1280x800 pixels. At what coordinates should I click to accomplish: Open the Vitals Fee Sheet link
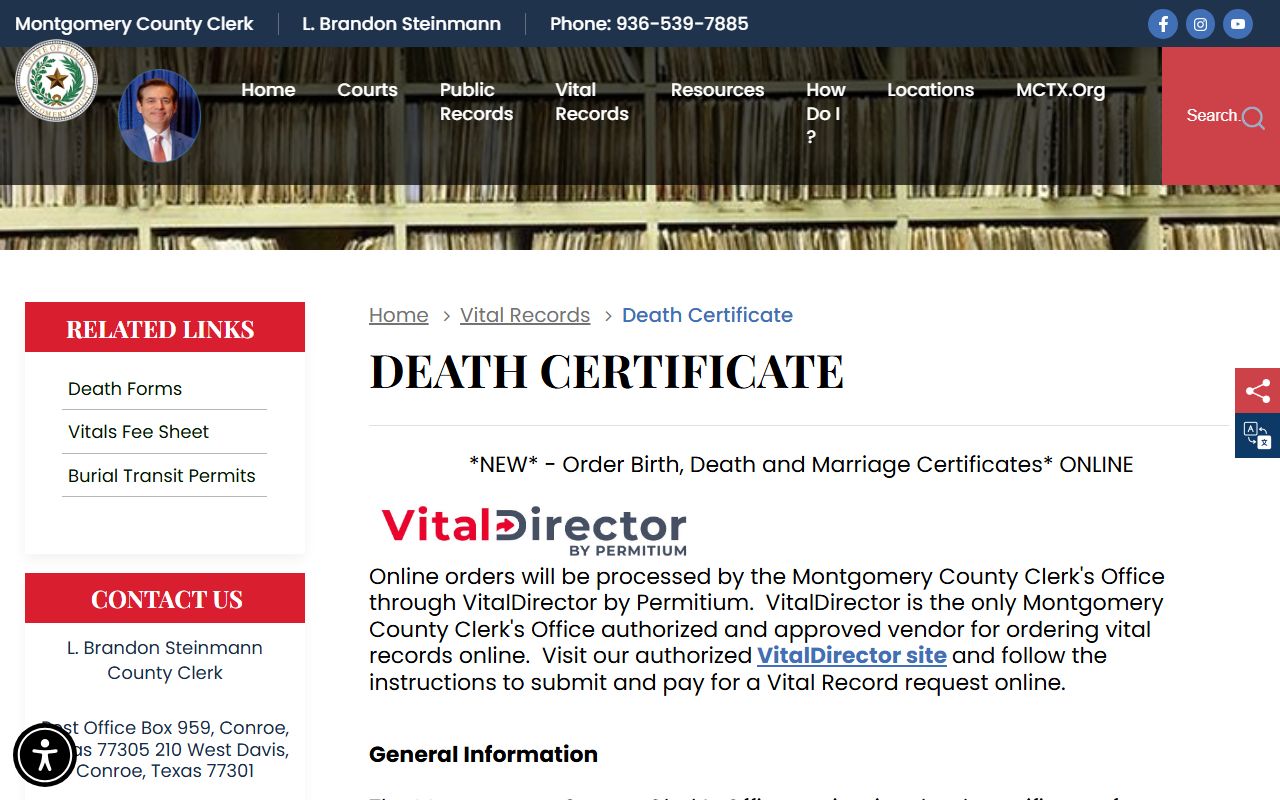click(138, 432)
